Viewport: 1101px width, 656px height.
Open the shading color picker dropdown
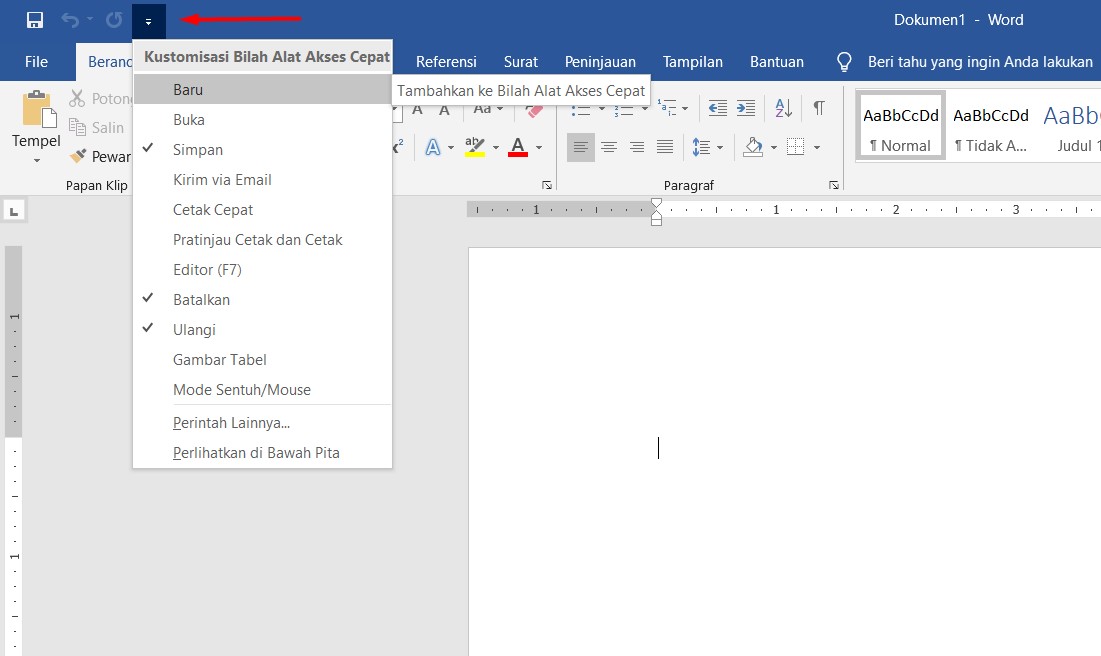[773, 147]
